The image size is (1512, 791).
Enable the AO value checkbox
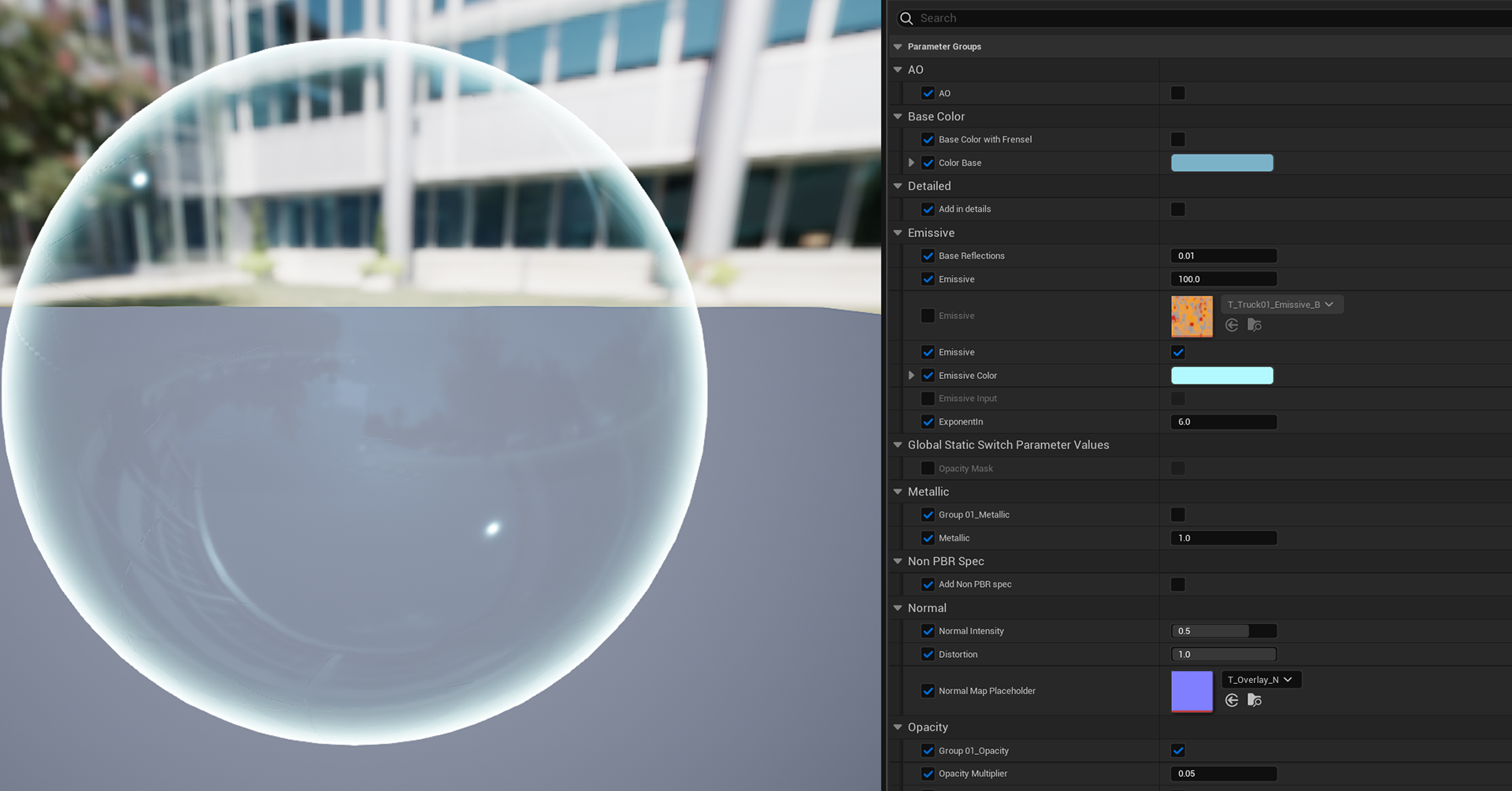1178,93
